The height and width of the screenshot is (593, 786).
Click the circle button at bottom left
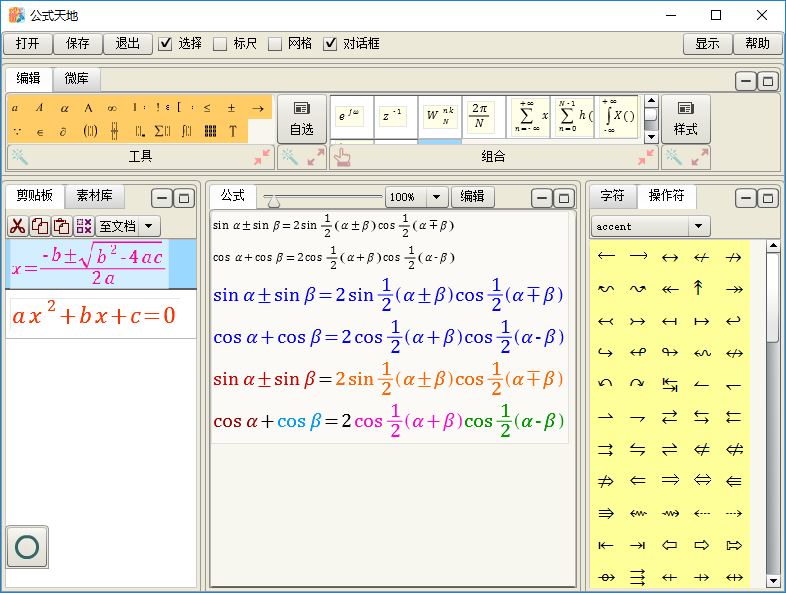28,547
